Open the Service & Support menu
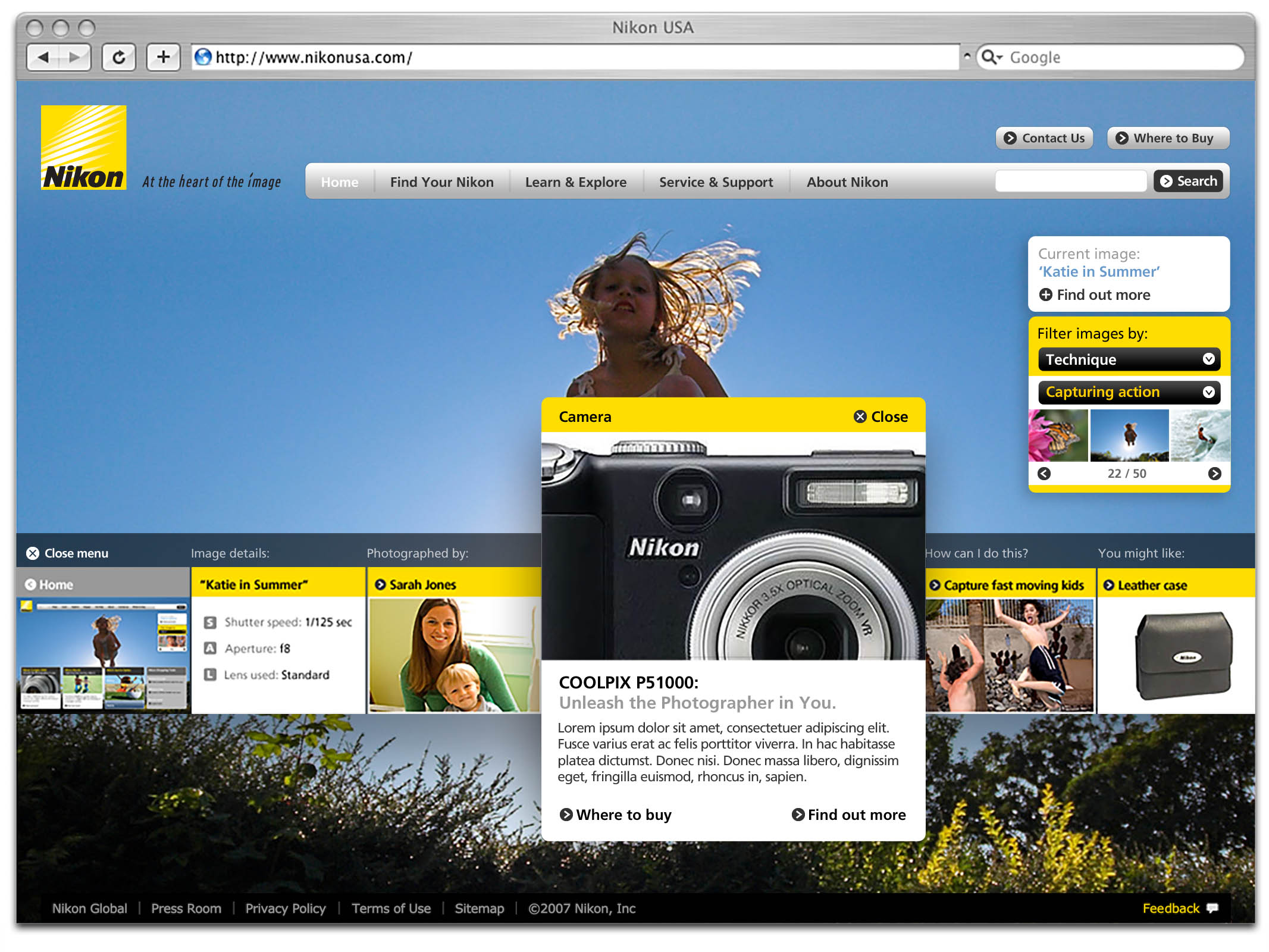Screen dimensions: 1269x952 [716, 182]
